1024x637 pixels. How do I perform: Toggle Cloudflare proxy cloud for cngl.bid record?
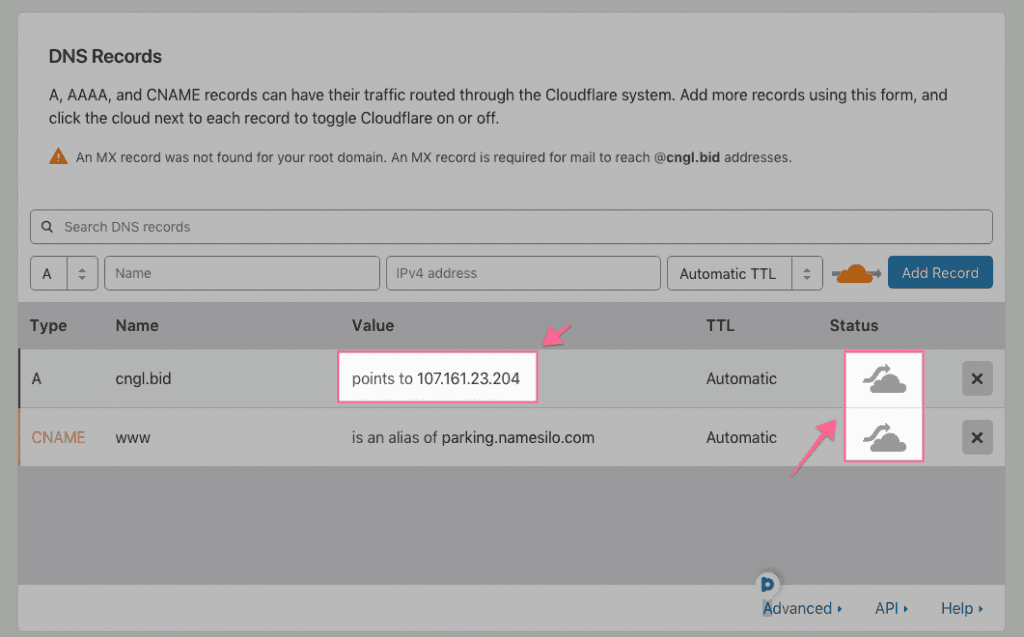tap(884, 379)
